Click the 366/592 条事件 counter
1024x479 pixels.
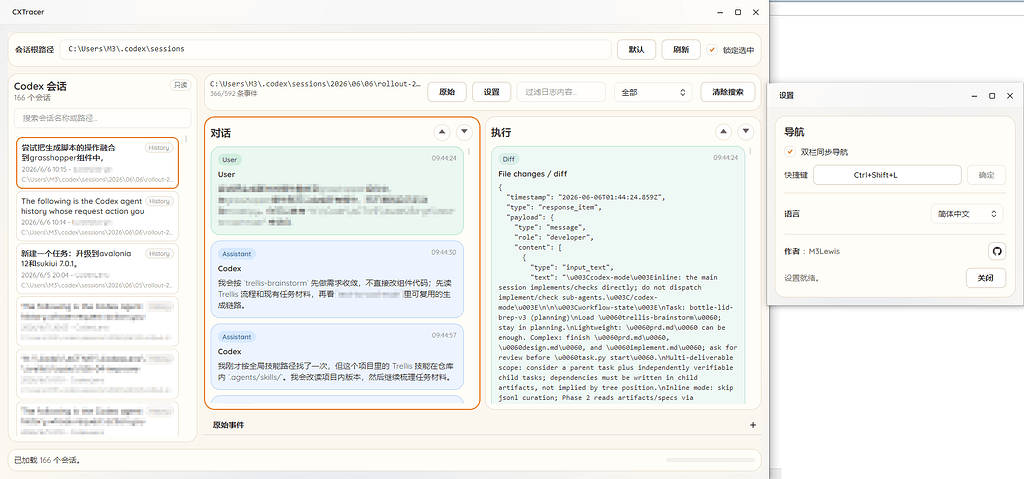pyautogui.click(x=234, y=93)
